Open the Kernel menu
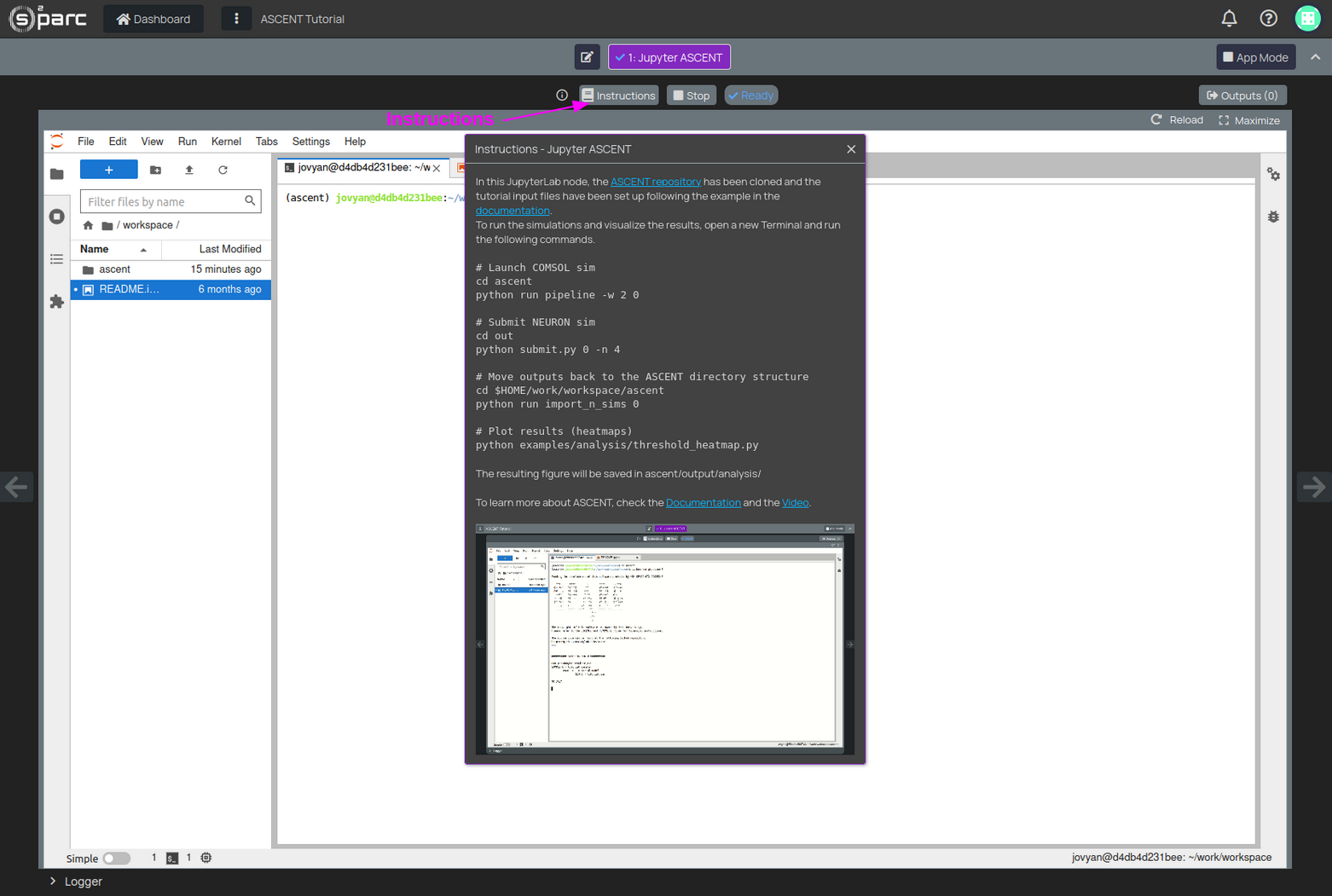 [x=226, y=142]
